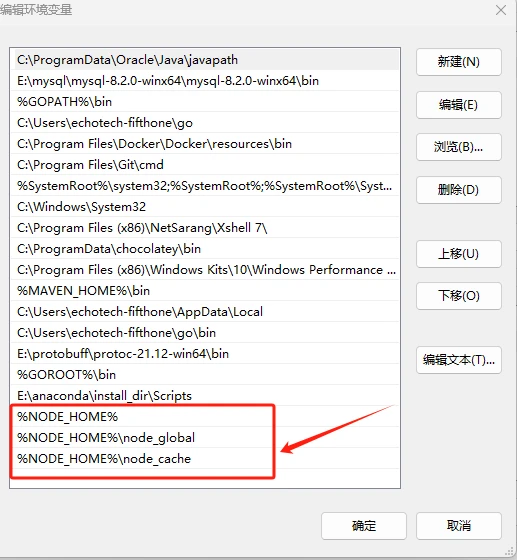Select the Docker resources bin path
517x560 pixels.
point(205,144)
